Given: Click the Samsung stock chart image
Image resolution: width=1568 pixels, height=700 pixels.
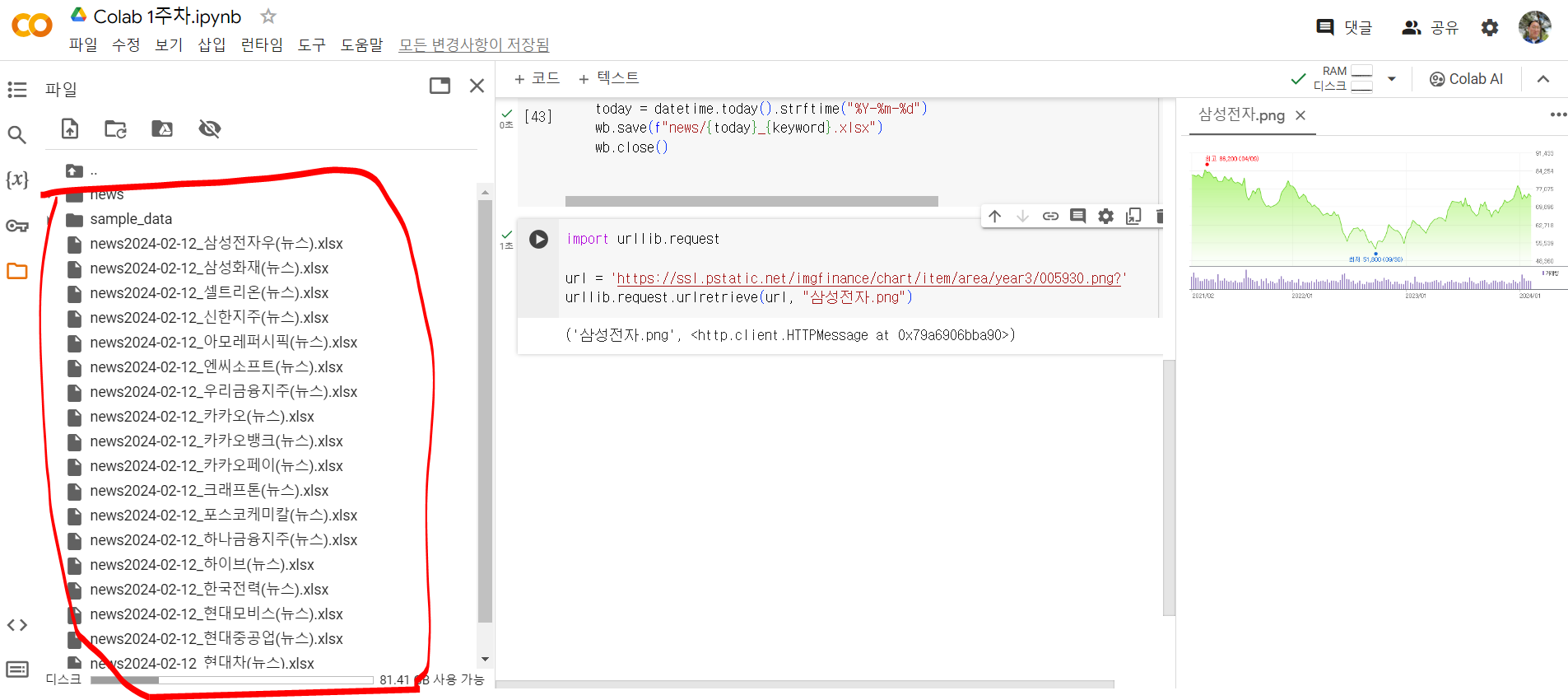Looking at the screenshot, I should 1375,225.
